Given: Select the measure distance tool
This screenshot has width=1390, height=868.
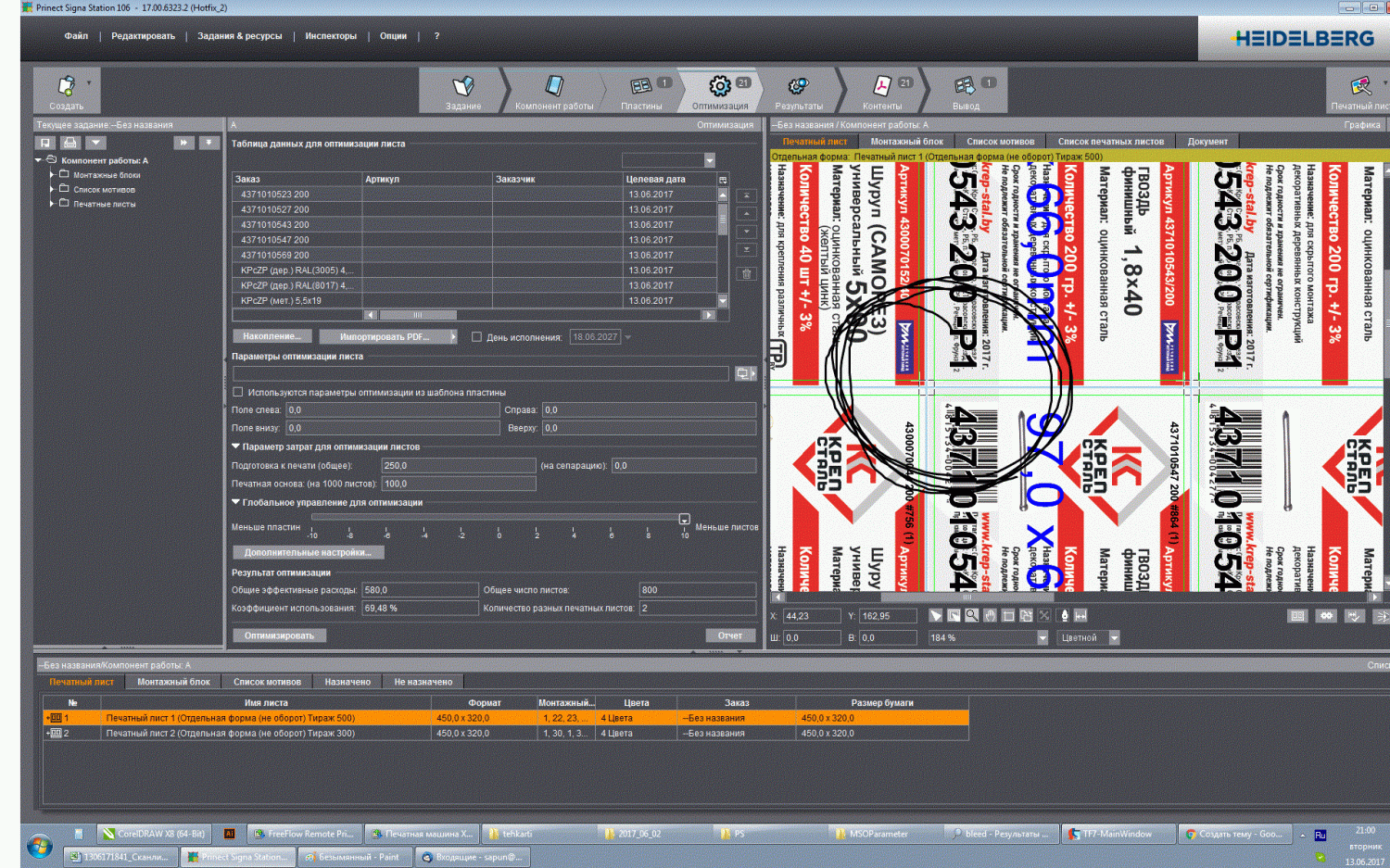Looking at the screenshot, I should point(1080,615).
